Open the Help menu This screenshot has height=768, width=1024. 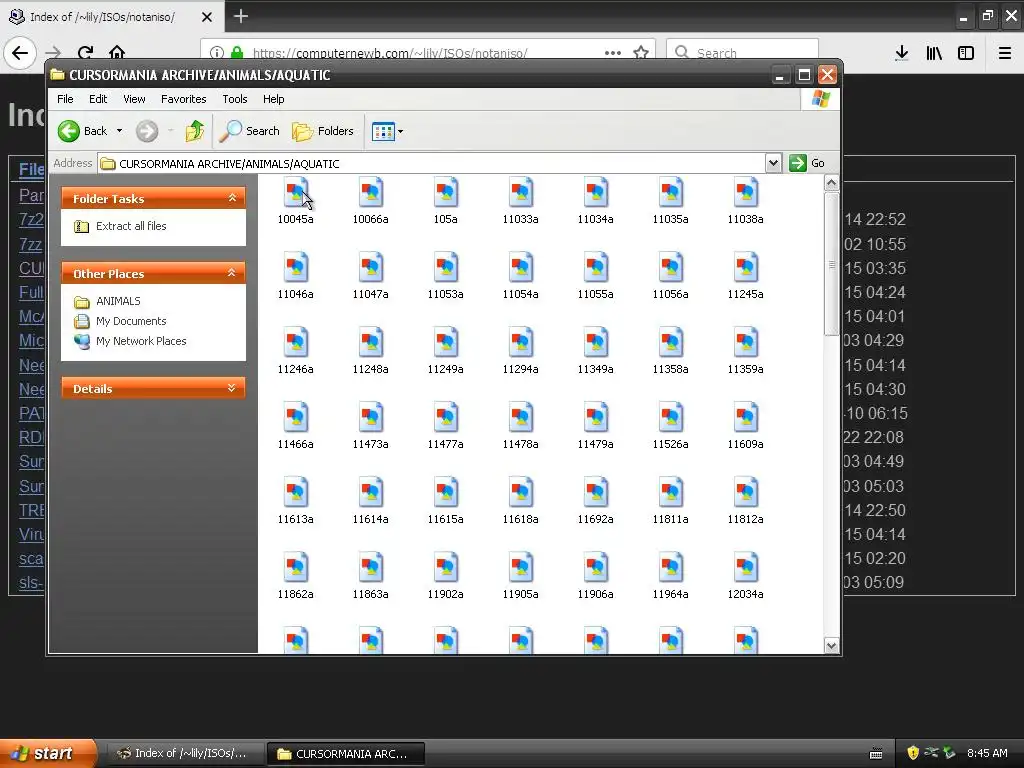click(x=274, y=99)
